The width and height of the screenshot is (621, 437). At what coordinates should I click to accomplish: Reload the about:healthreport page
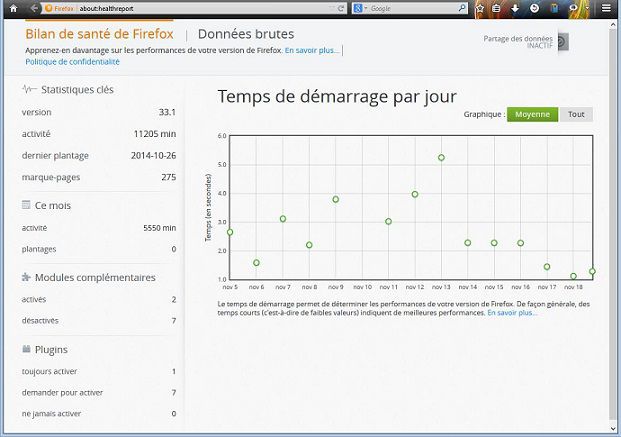point(341,8)
